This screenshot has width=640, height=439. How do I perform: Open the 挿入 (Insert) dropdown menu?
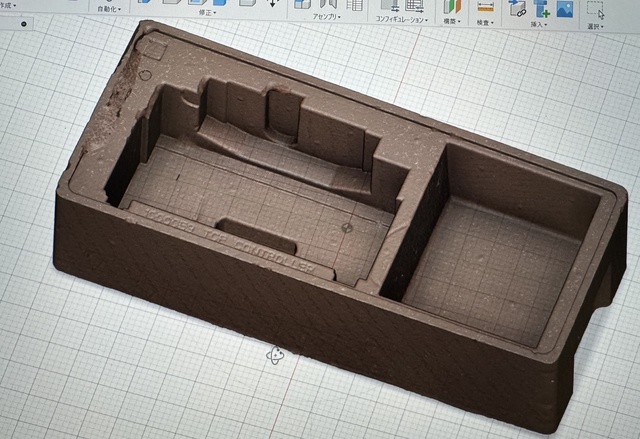(x=538, y=25)
